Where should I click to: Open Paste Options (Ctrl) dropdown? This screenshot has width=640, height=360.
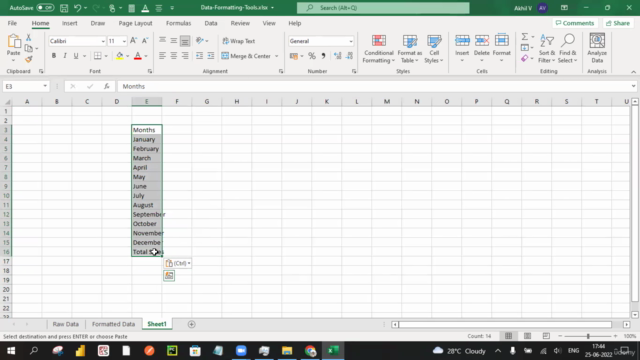pos(178,263)
